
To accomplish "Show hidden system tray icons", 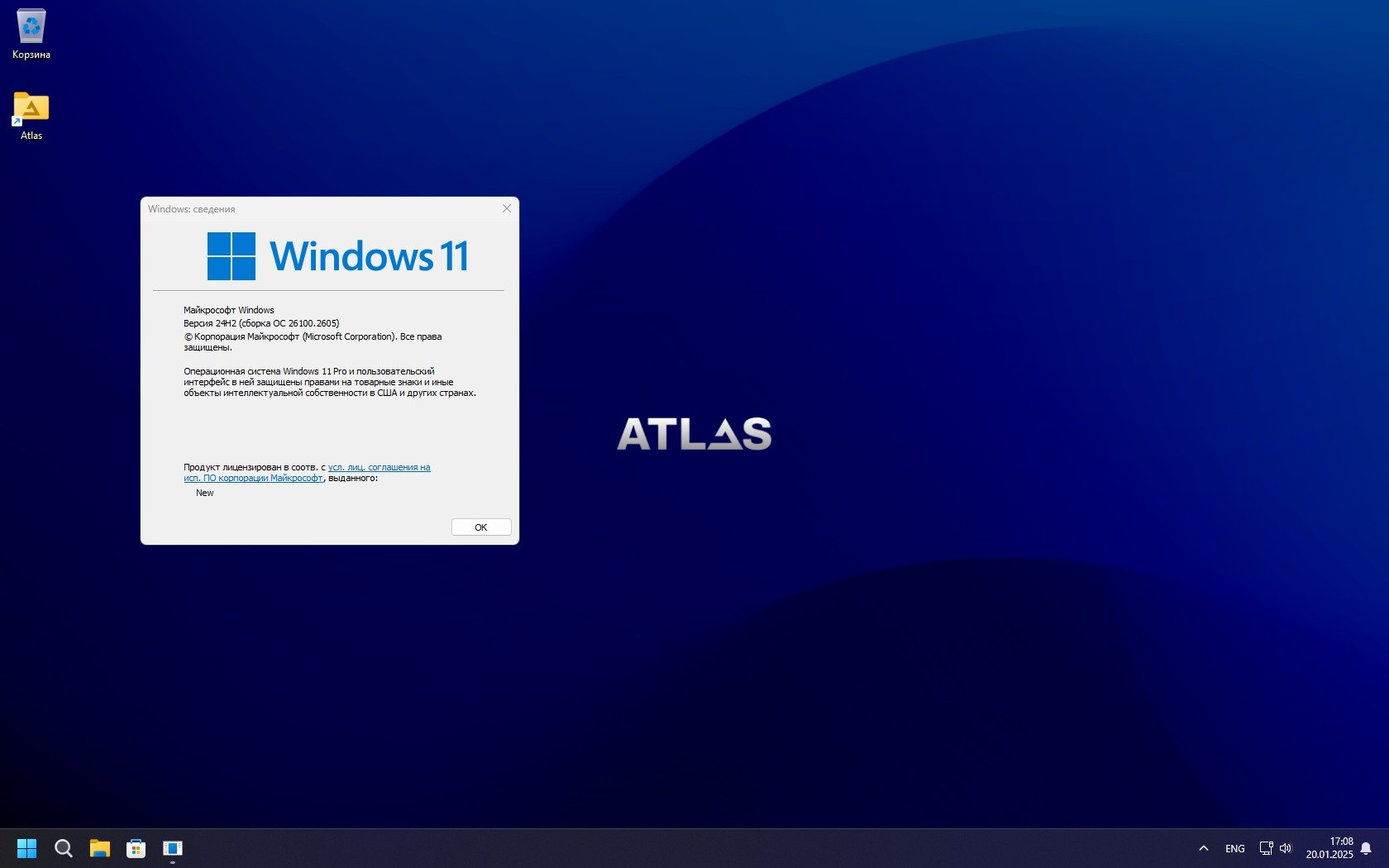I will pyautogui.click(x=1204, y=848).
